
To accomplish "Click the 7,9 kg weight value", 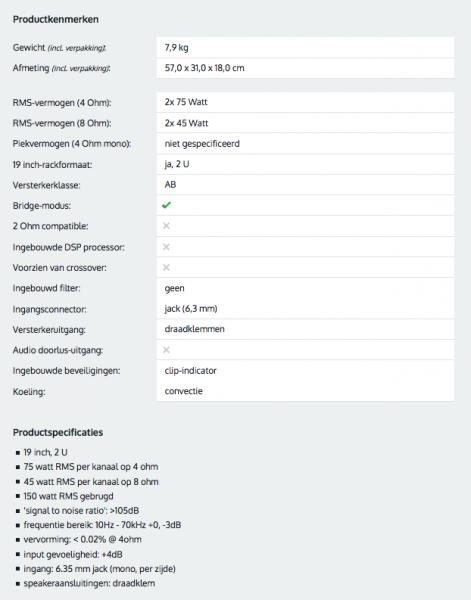I will coord(176,47).
